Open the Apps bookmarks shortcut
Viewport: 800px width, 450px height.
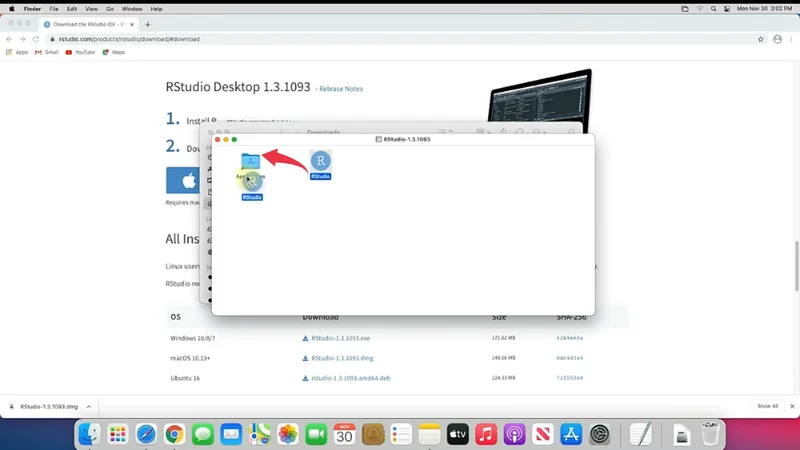[17, 52]
